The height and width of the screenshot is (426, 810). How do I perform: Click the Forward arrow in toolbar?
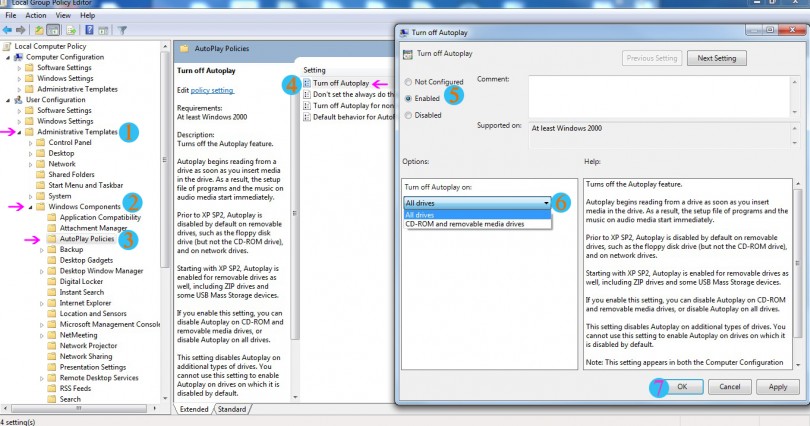[x=20, y=30]
